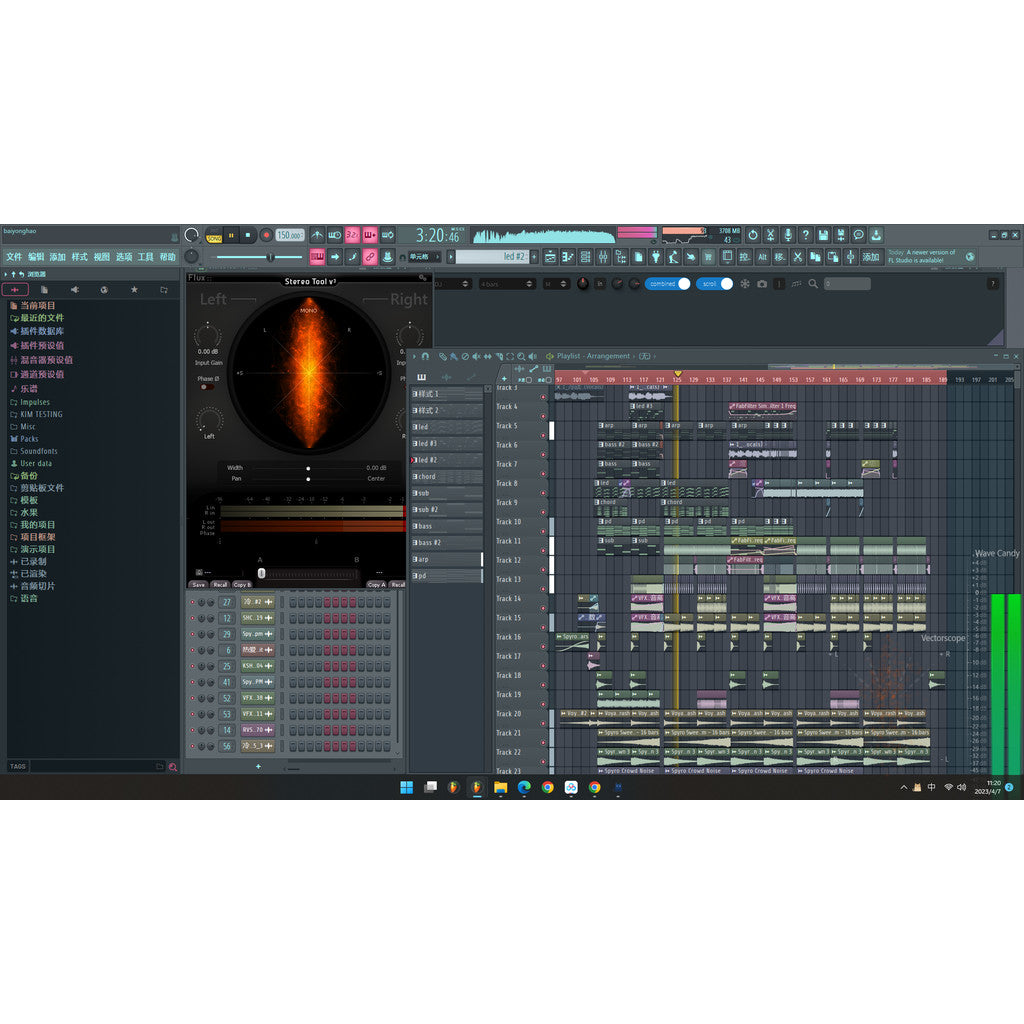Toggle Phase invert switch on Left channel
Image resolution: width=1024 pixels, height=1024 pixels.
pyautogui.click(x=206, y=387)
